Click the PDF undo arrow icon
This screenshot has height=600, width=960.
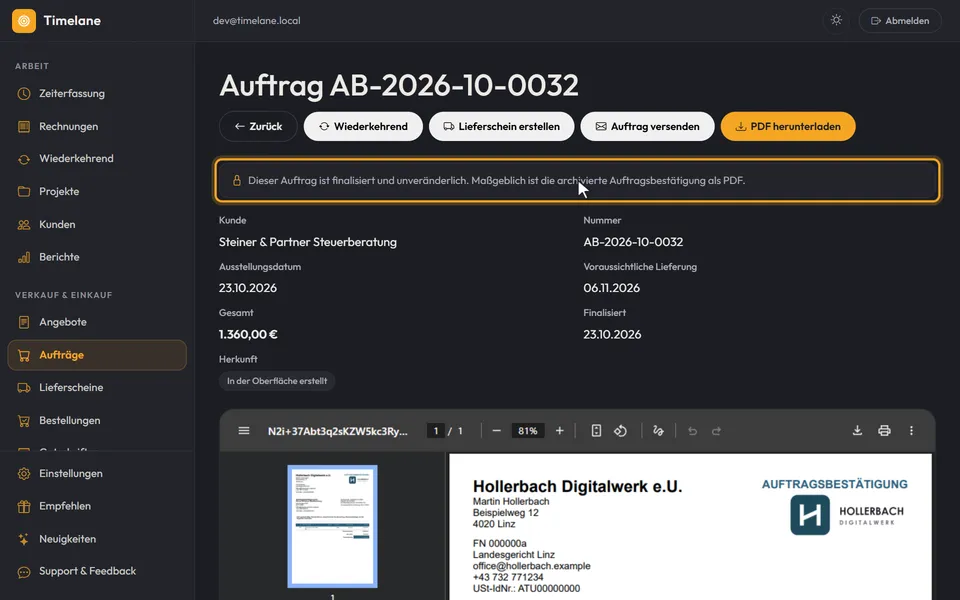click(x=692, y=431)
